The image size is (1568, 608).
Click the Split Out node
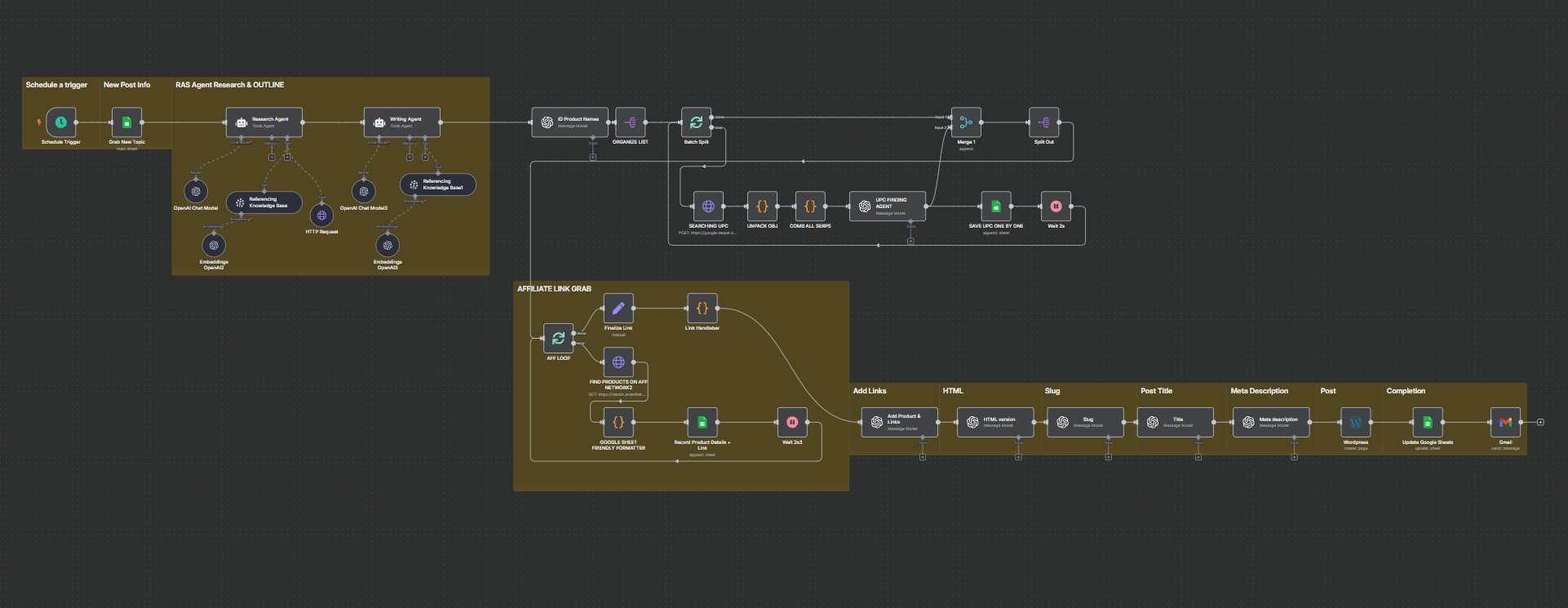(x=1044, y=122)
